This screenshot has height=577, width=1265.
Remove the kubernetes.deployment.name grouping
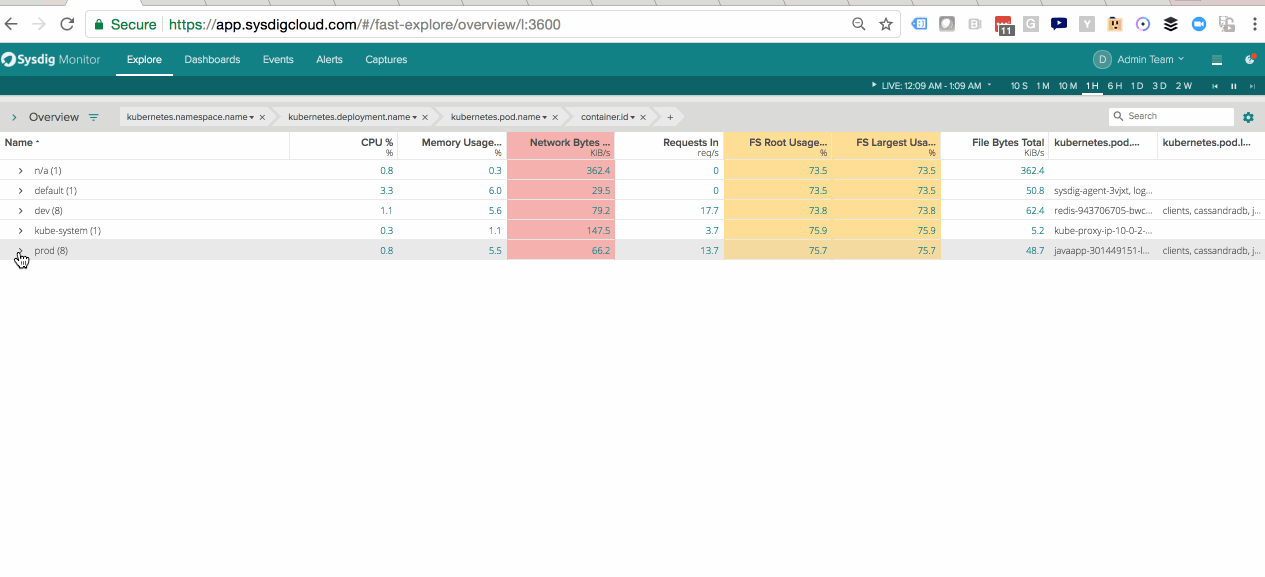click(423, 117)
